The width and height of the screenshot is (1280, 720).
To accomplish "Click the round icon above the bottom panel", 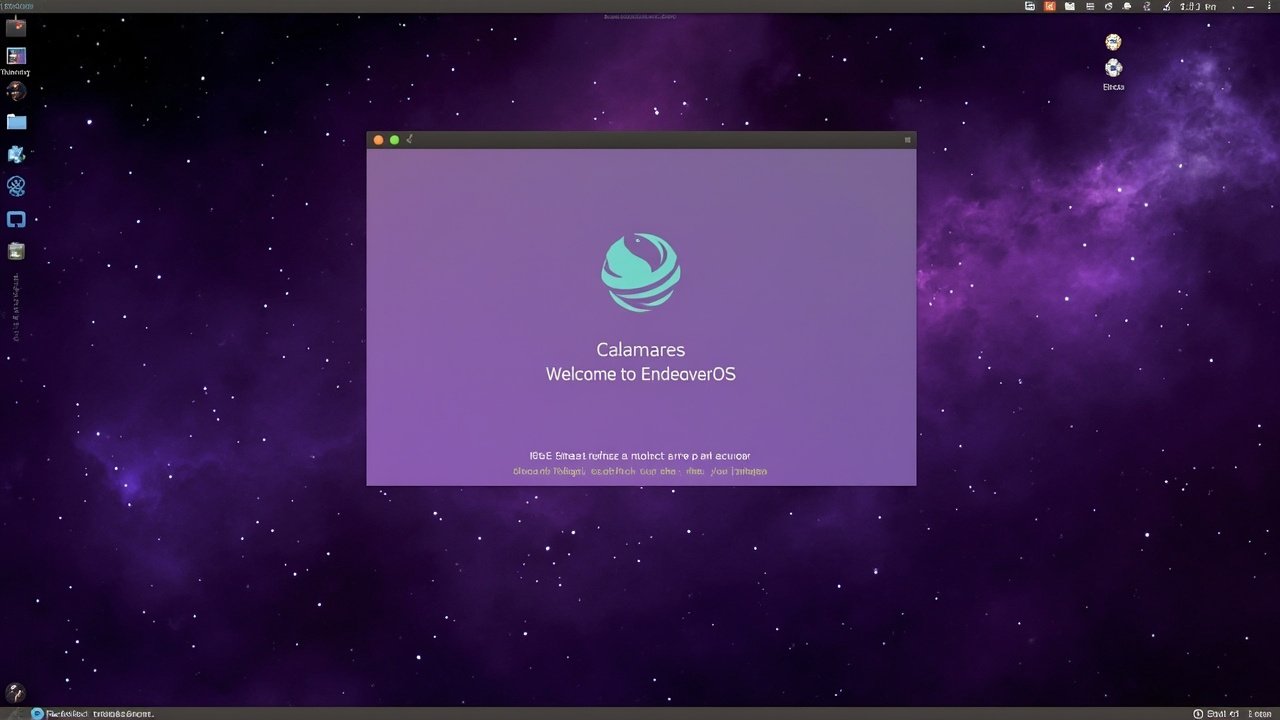I will tap(15, 693).
